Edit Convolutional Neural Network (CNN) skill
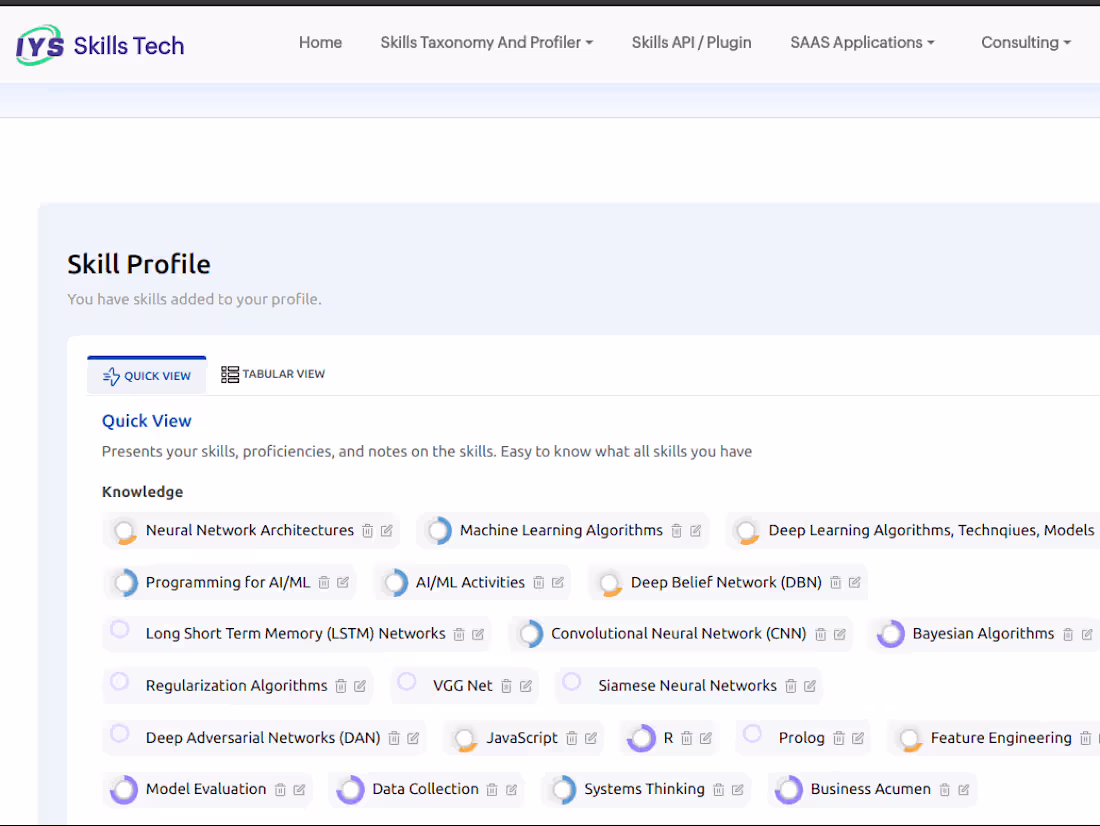Screen dimensions: 1100x826 click(x=840, y=634)
